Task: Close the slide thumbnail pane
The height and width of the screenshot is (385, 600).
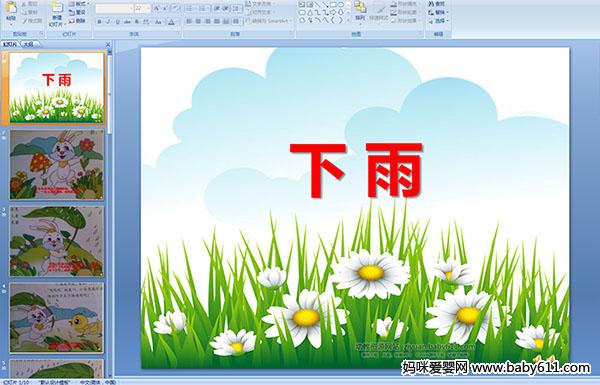Action: click(108, 44)
